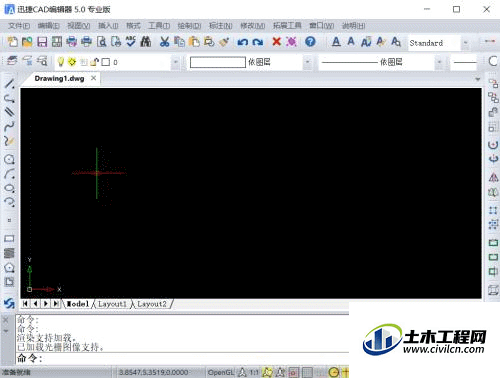Click the New drawing icon
The width and height of the screenshot is (500, 378).
(13, 42)
